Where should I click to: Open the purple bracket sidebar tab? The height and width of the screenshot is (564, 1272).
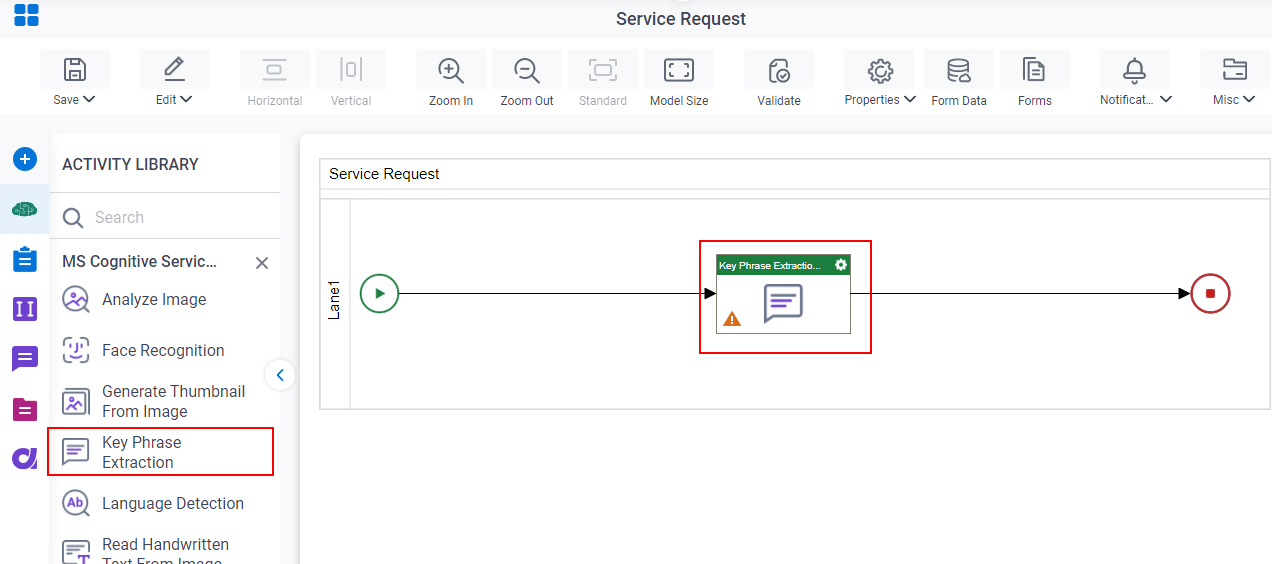point(25,309)
